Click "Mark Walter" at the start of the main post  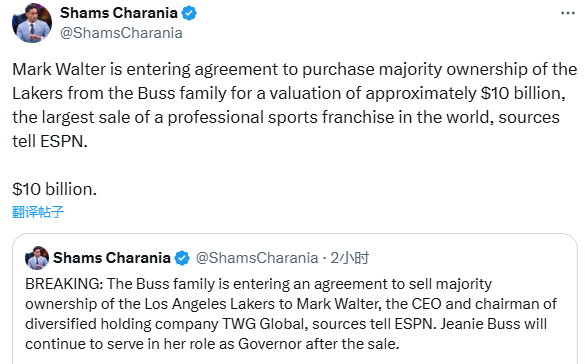pos(59,69)
